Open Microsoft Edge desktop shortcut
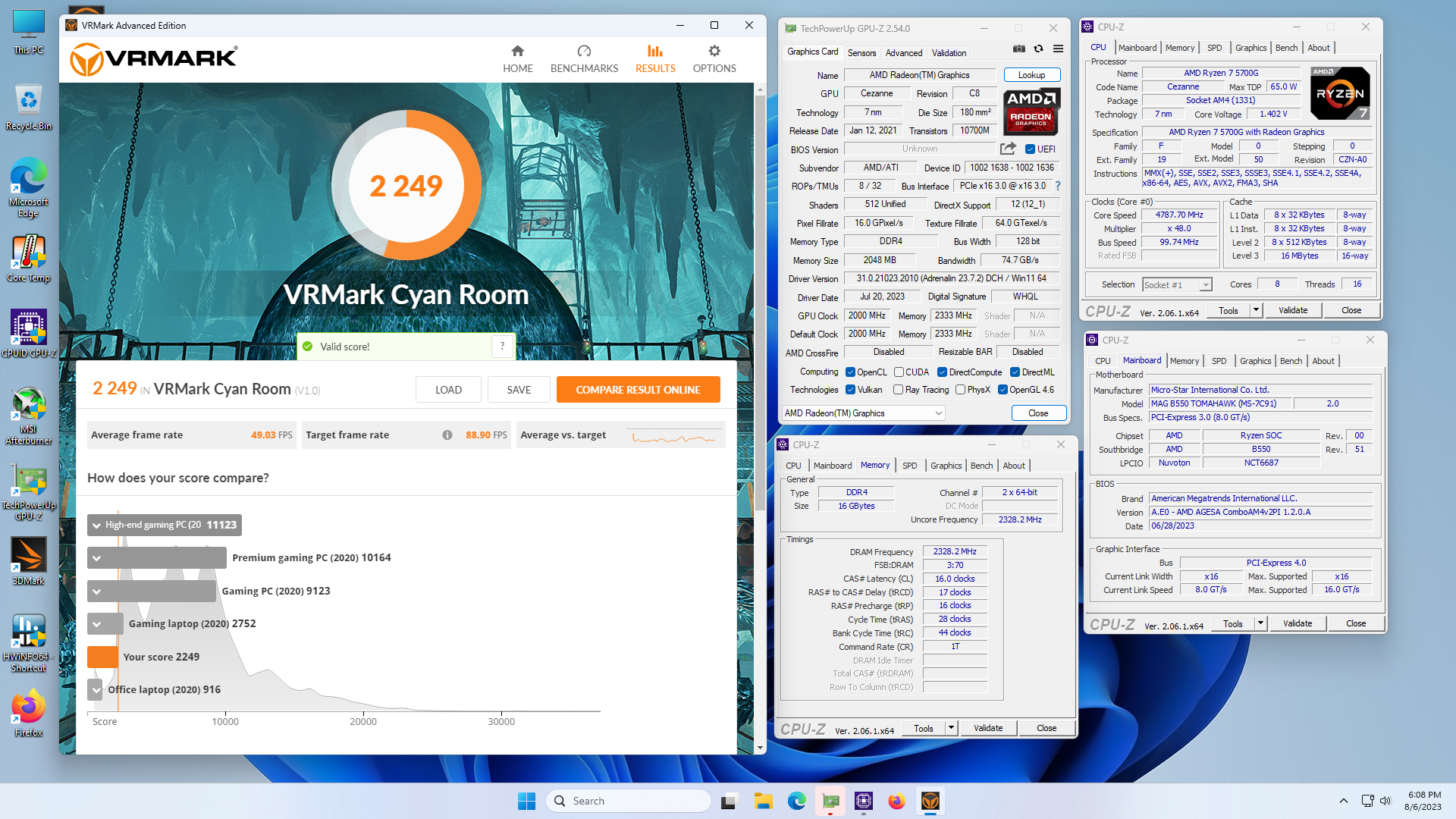Screen dimensions: 1456x819 28,187
